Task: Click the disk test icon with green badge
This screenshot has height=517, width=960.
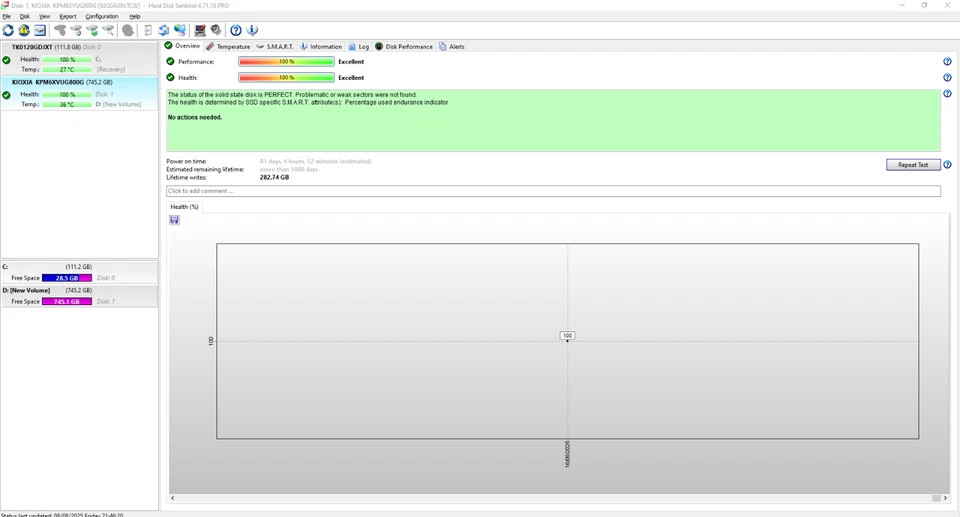Action: pyautogui.click(x=92, y=30)
